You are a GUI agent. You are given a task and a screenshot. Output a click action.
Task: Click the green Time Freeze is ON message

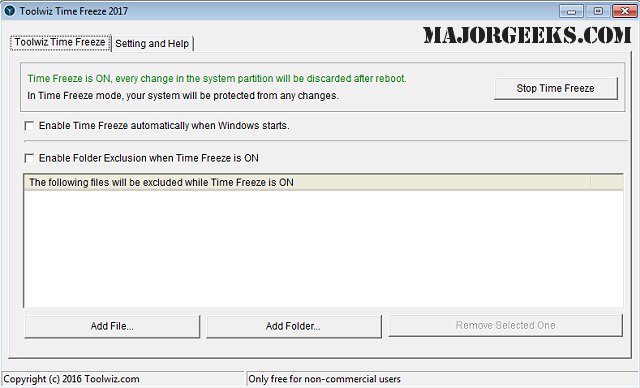click(x=217, y=78)
